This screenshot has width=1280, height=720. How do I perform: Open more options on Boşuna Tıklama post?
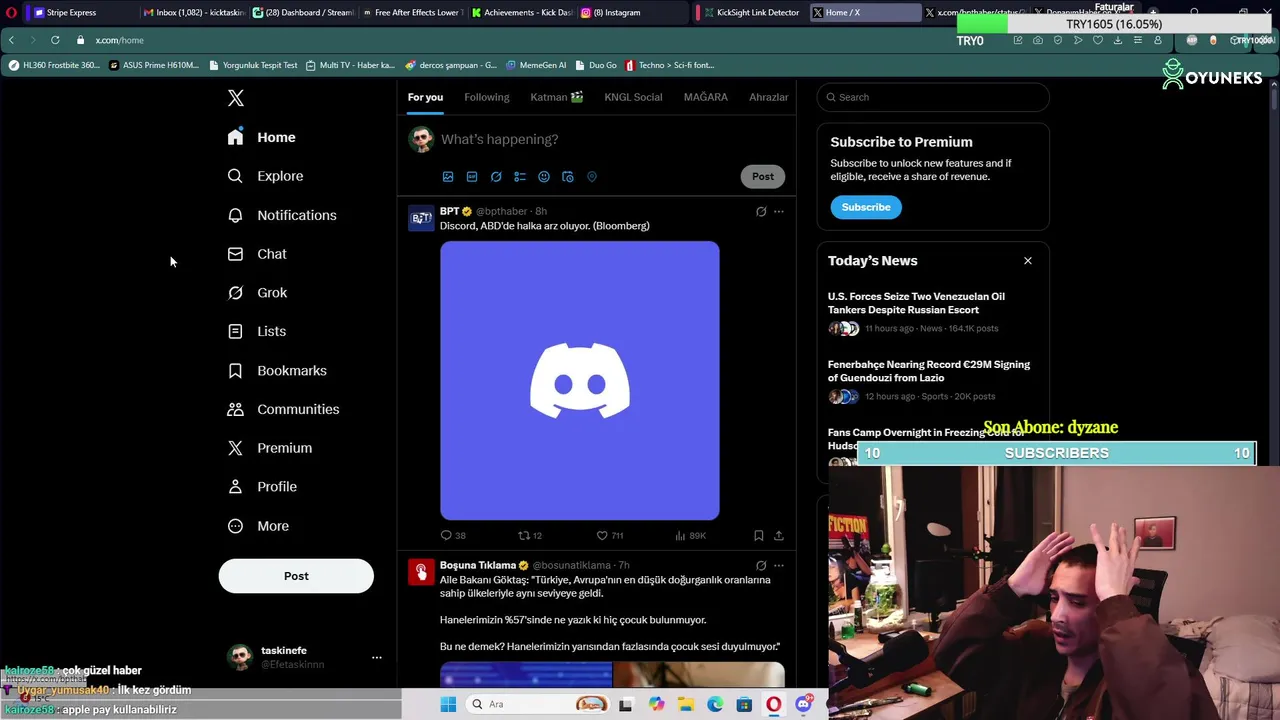779,566
